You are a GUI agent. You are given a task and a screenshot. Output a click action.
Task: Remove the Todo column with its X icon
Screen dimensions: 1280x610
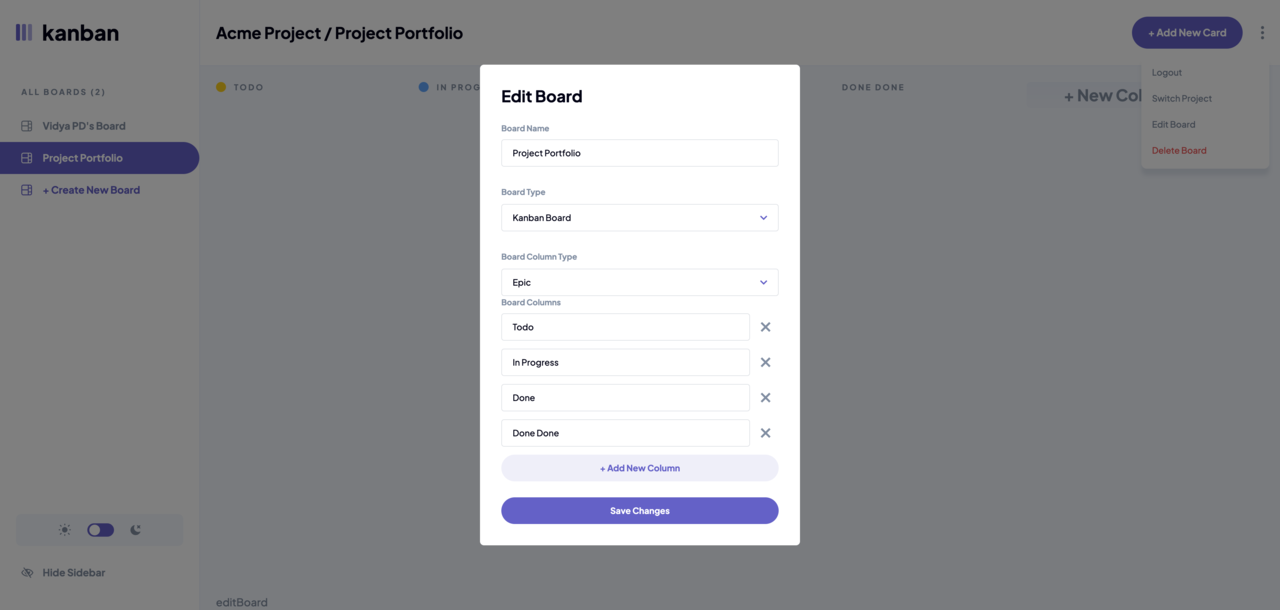tap(765, 327)
